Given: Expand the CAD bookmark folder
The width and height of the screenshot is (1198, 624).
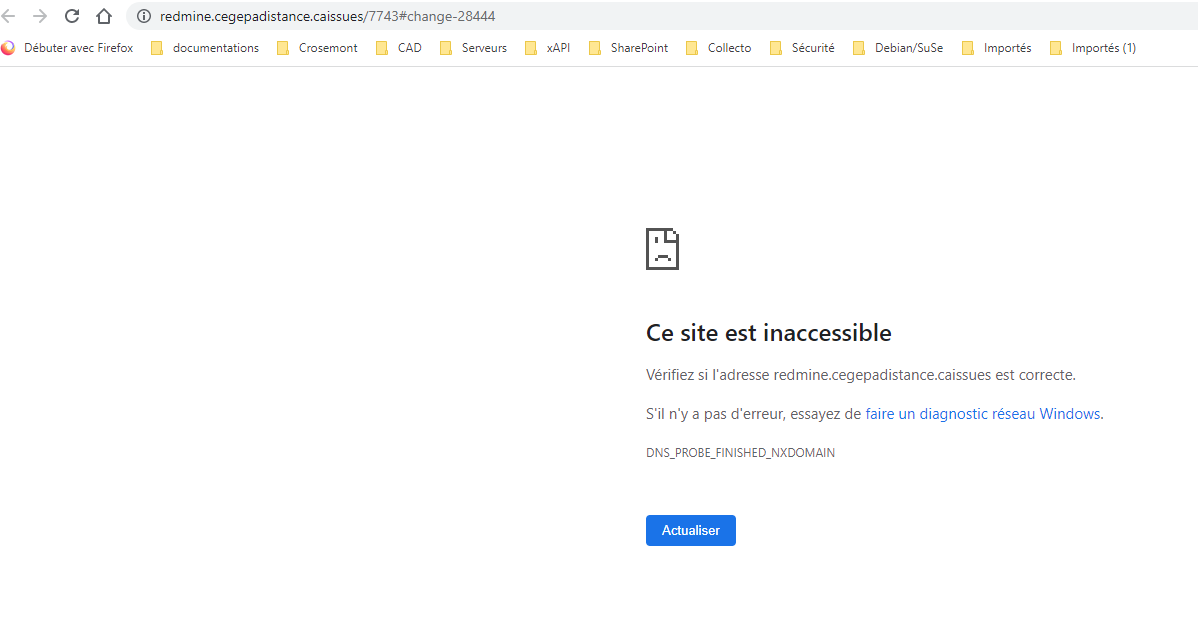Looking at the screenshot, I should (x=399, y=48).
